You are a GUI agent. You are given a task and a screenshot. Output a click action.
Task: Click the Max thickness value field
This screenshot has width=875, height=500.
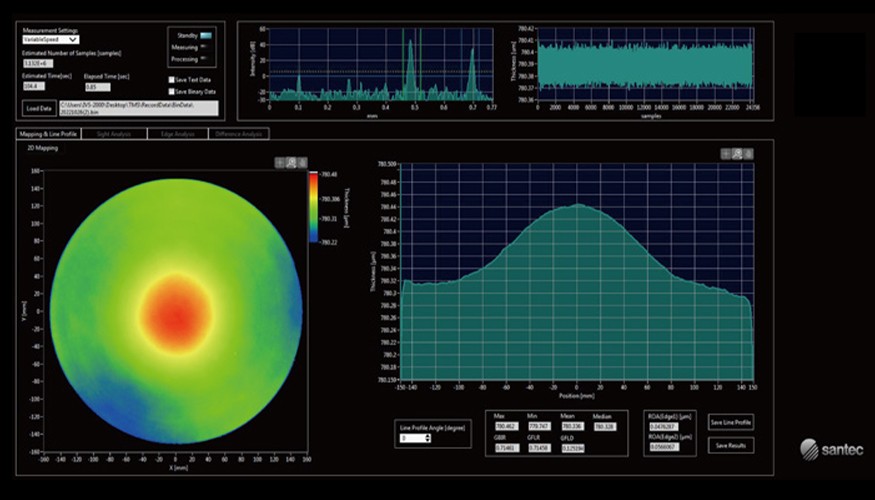(x=506, y=426)
